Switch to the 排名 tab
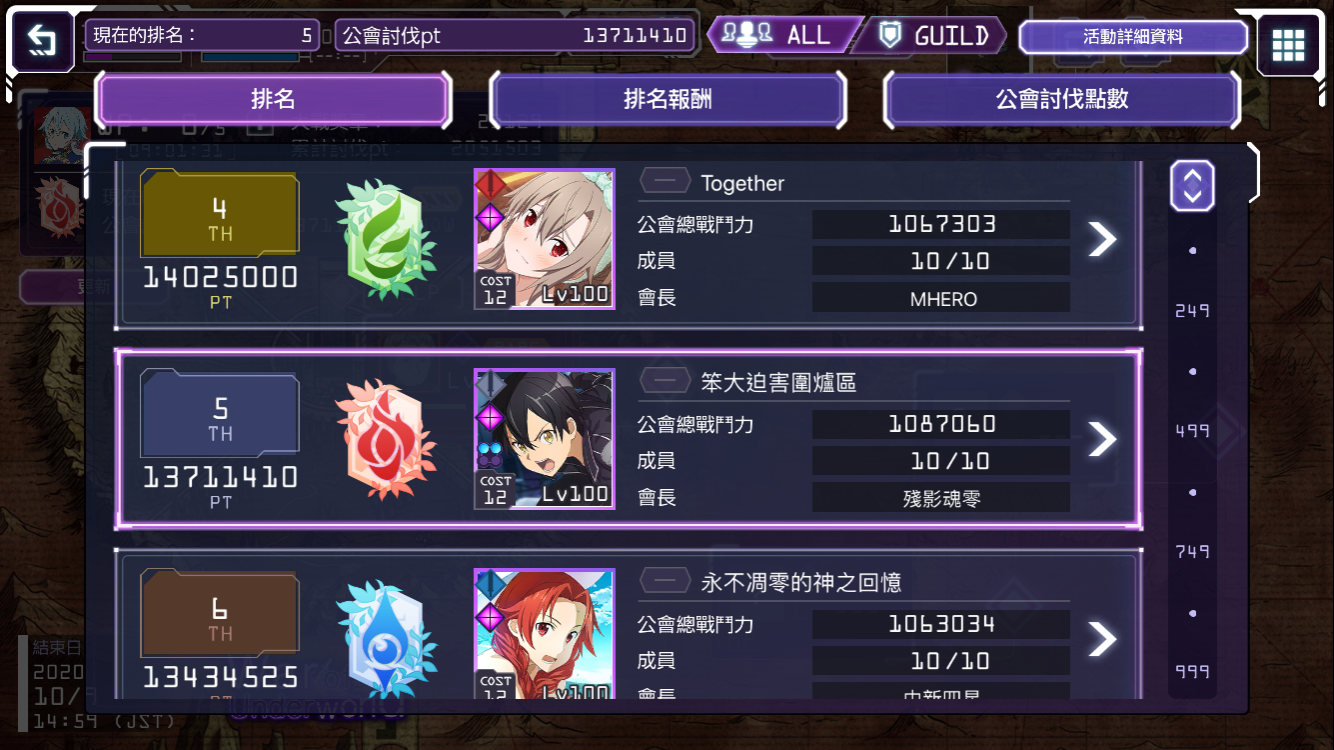The height and width of the screenshot is (750, 1334). pyautogui.click(x=273, y=99)
